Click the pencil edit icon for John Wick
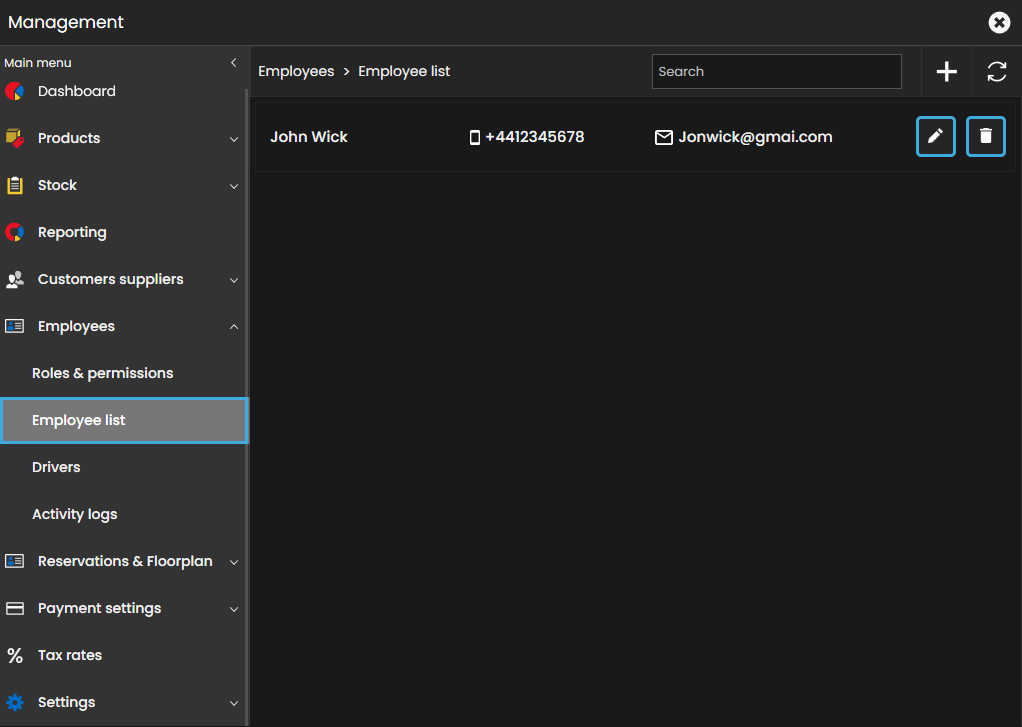This screenshot has height=727, width=1022. click(x=935, y=136)
